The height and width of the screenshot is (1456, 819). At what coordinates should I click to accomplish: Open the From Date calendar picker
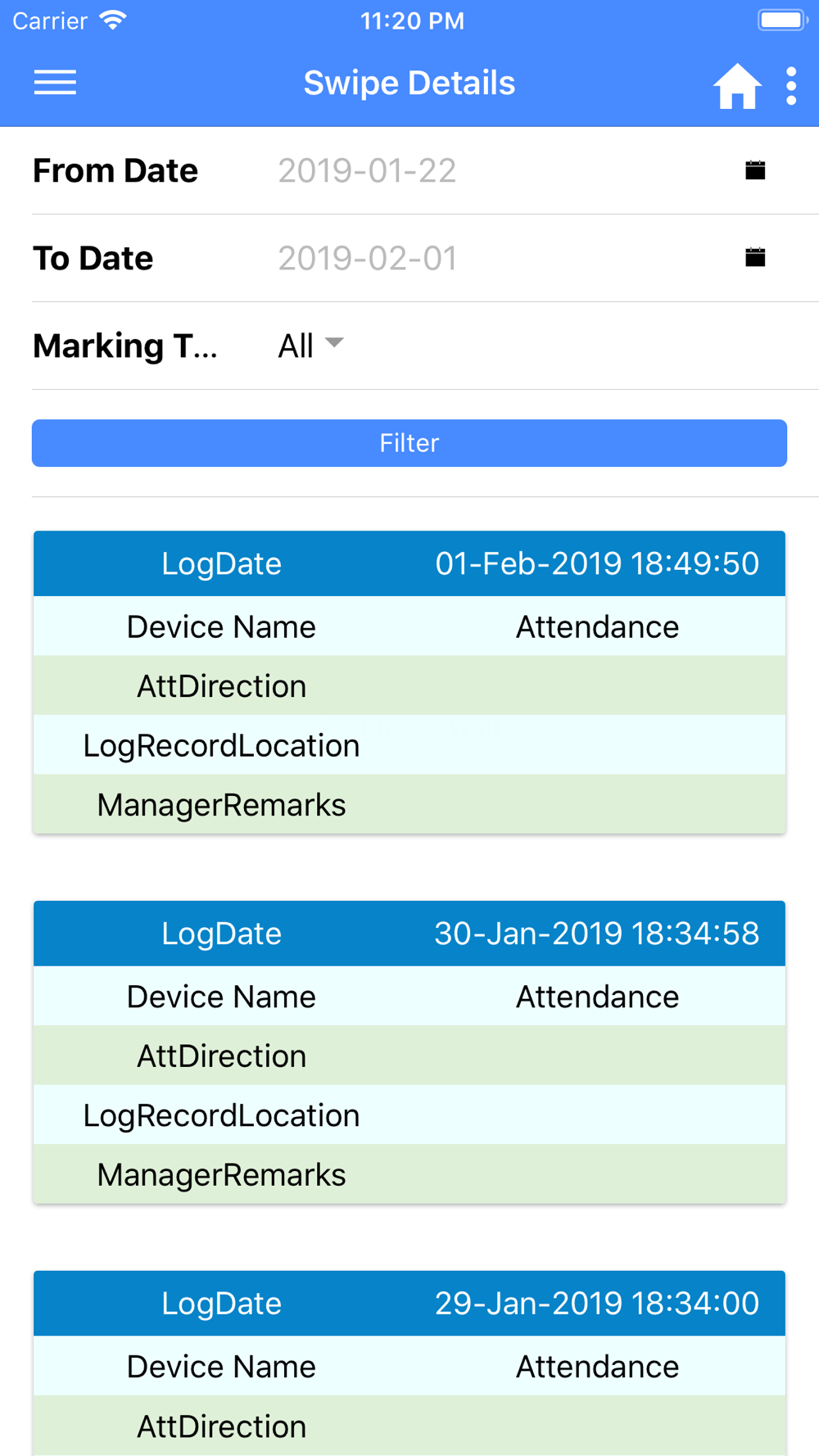[755, 170]
